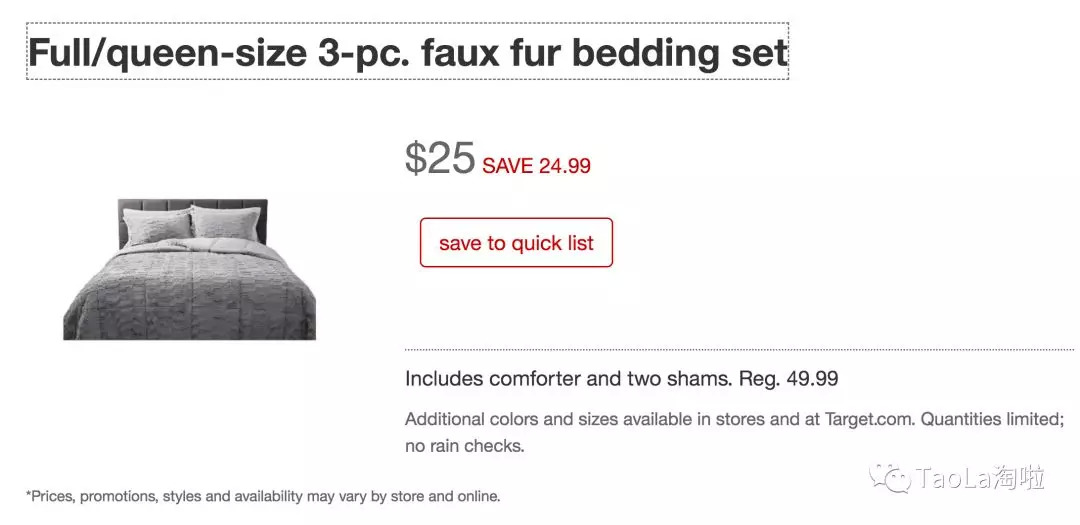Click the dotted divider line above the description
Viewport: 1080px width, 525px height.
coord(740,350)
